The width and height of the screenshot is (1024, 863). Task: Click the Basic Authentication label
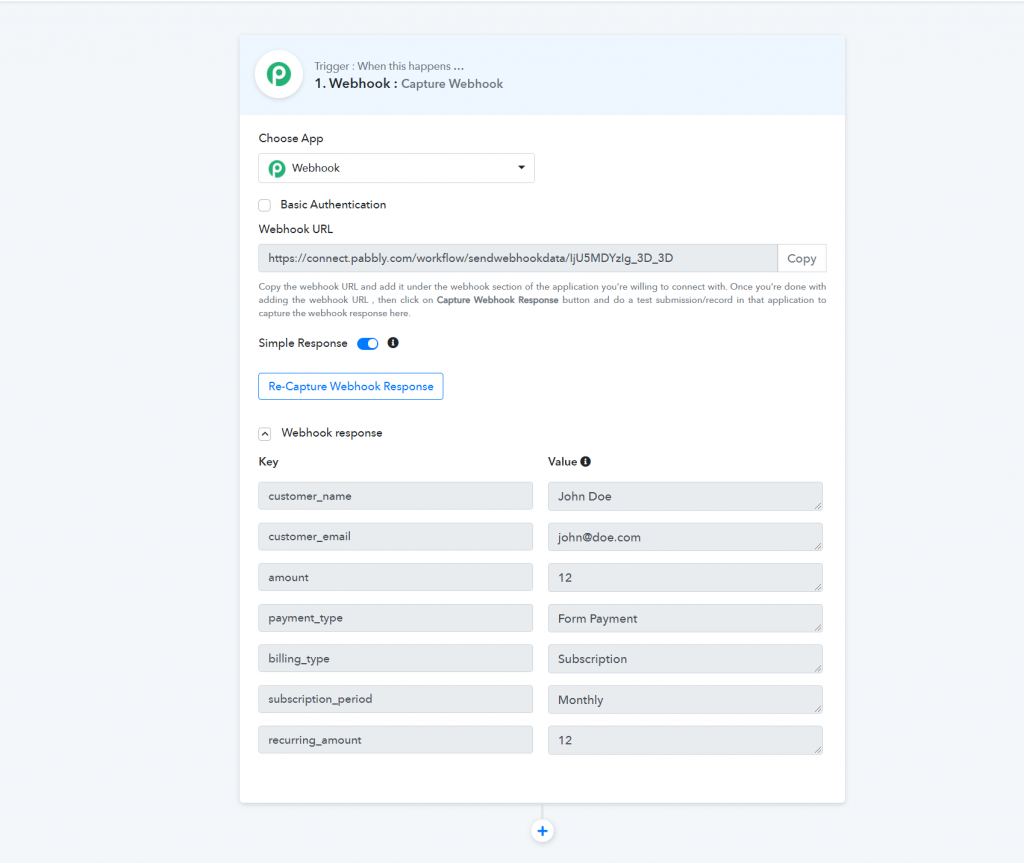pyautogui.click(x=333, y=204)
